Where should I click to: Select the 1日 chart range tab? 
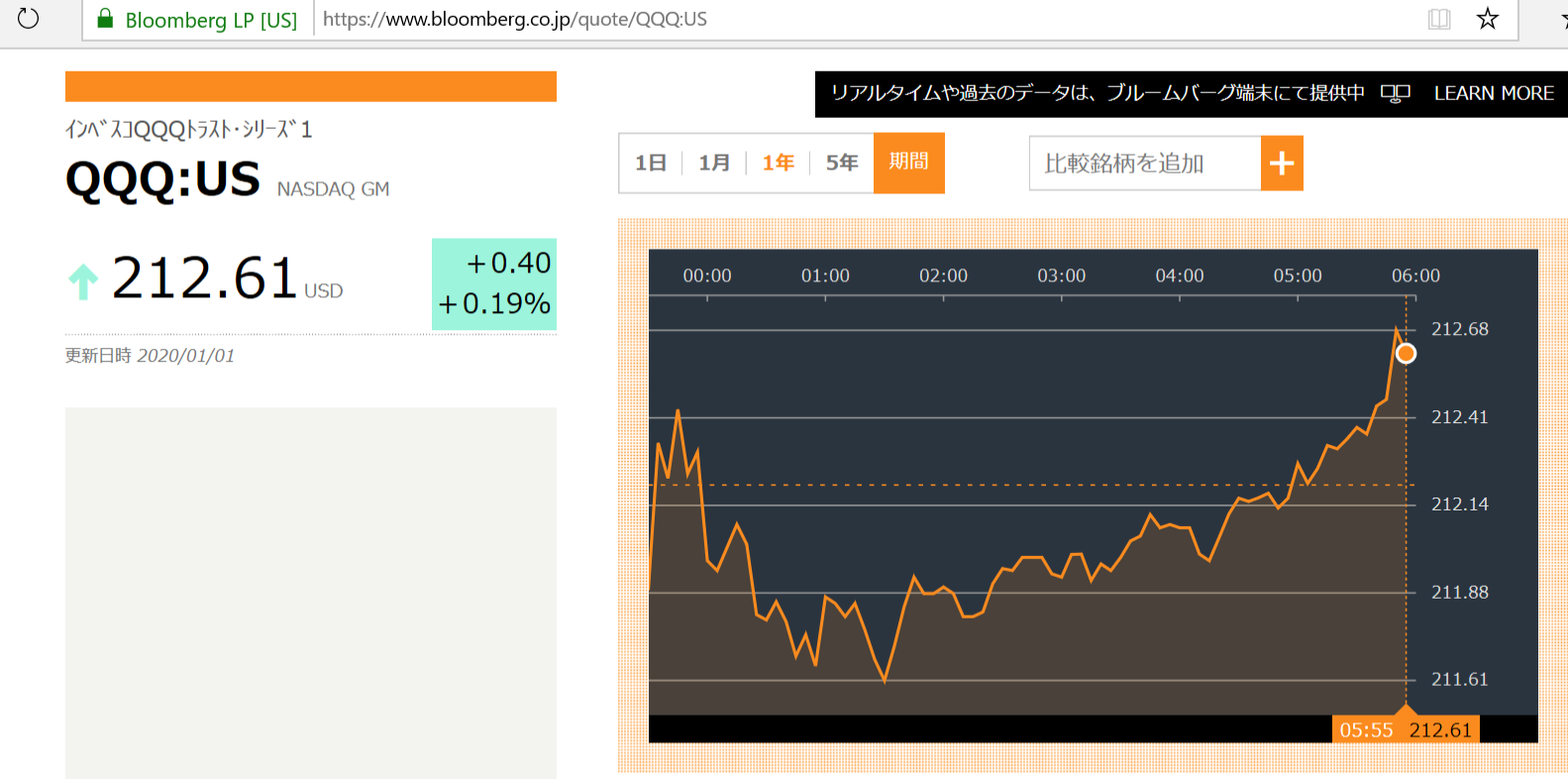pyautogui.click(x=651, y=164)
